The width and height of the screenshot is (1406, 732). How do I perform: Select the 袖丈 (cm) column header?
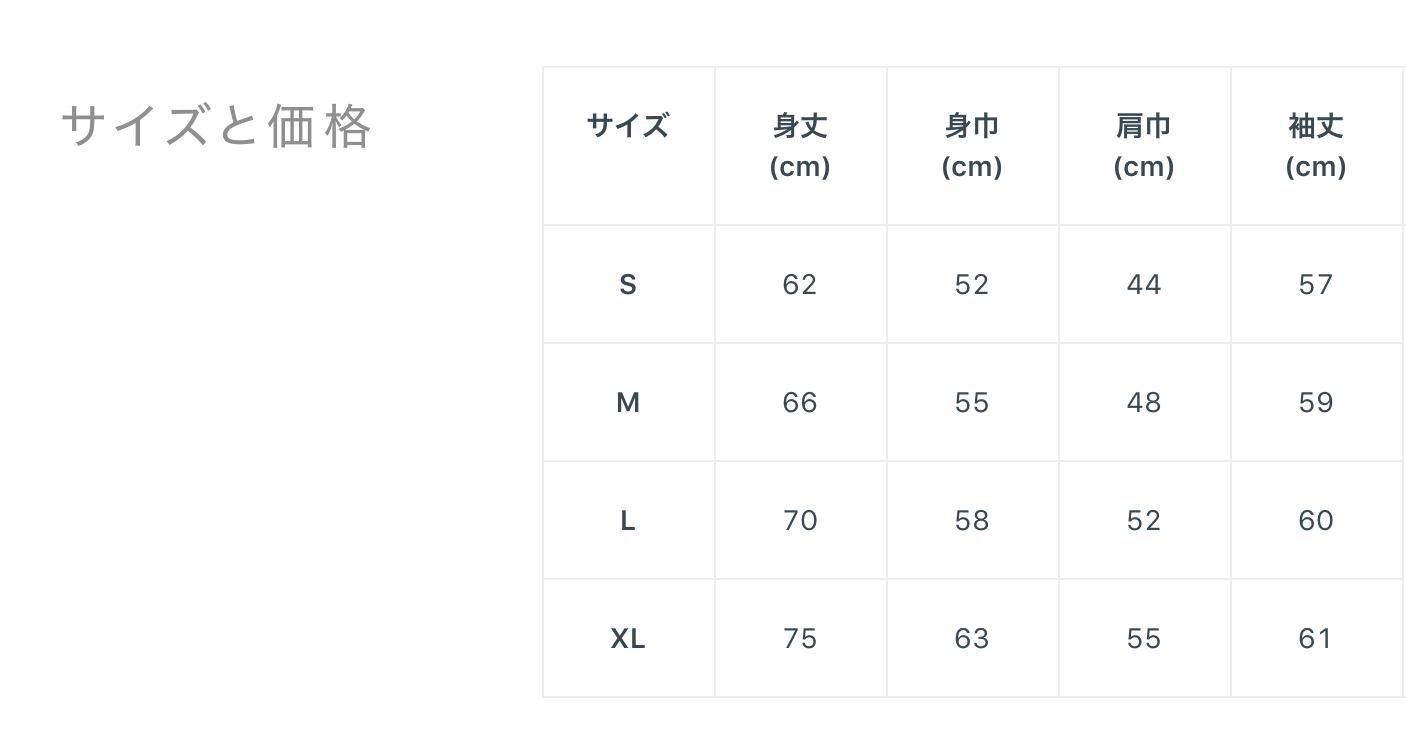pyautogui.click(x=1316, y=146)
